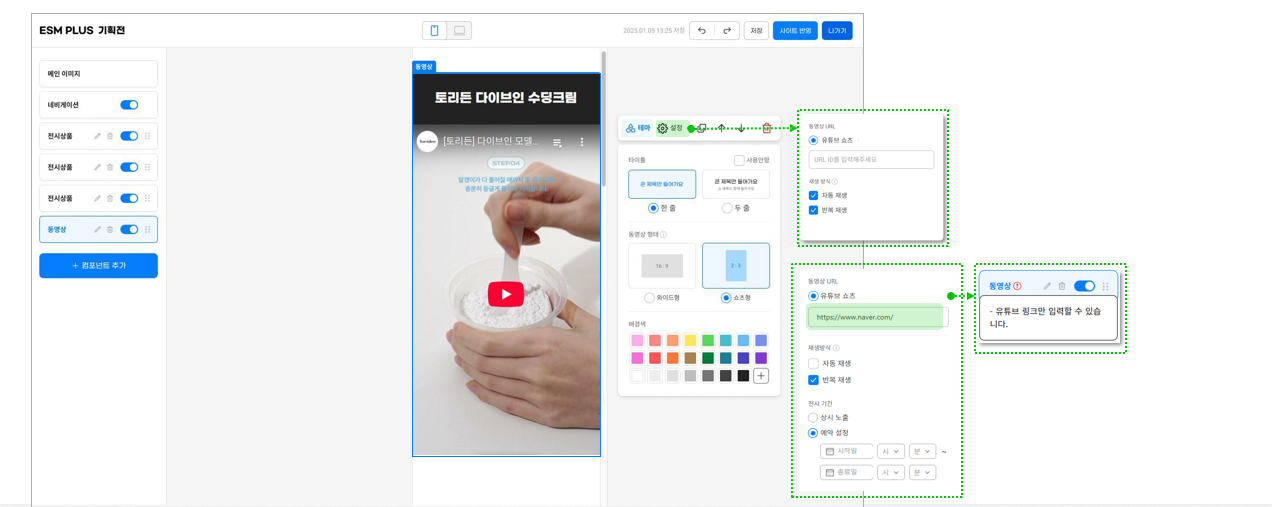Toggle the left sidebar 동영상 switch
Image resolution: width=1272 pixels, height=507 pixels.
(129, 229)
